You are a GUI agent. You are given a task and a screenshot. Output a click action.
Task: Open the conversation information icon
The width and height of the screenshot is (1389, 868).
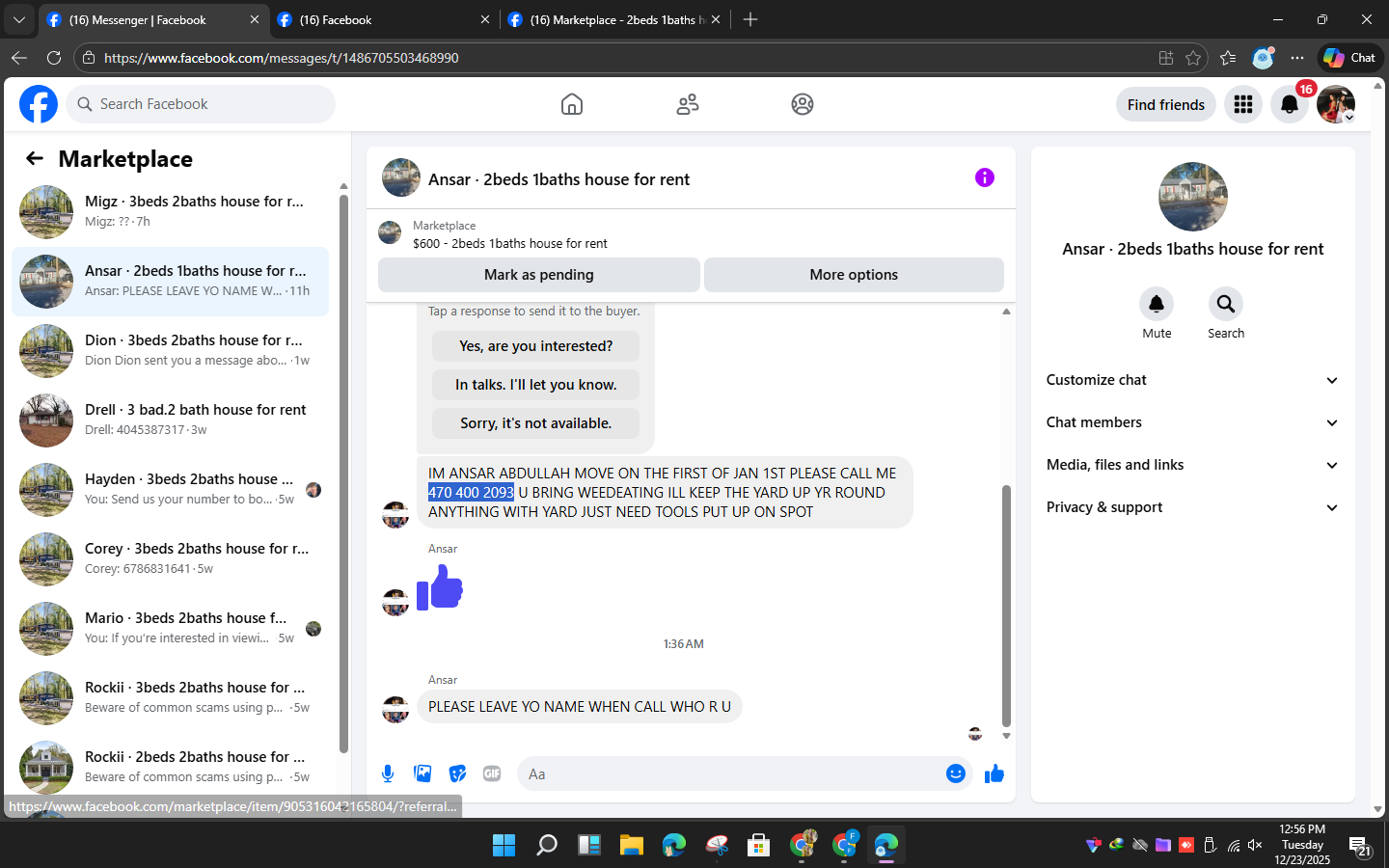(985, 177)
